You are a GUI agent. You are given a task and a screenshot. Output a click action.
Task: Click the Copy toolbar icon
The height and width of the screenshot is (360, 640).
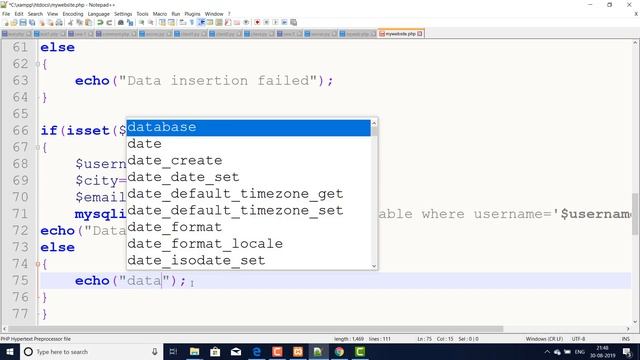[79, 22]
